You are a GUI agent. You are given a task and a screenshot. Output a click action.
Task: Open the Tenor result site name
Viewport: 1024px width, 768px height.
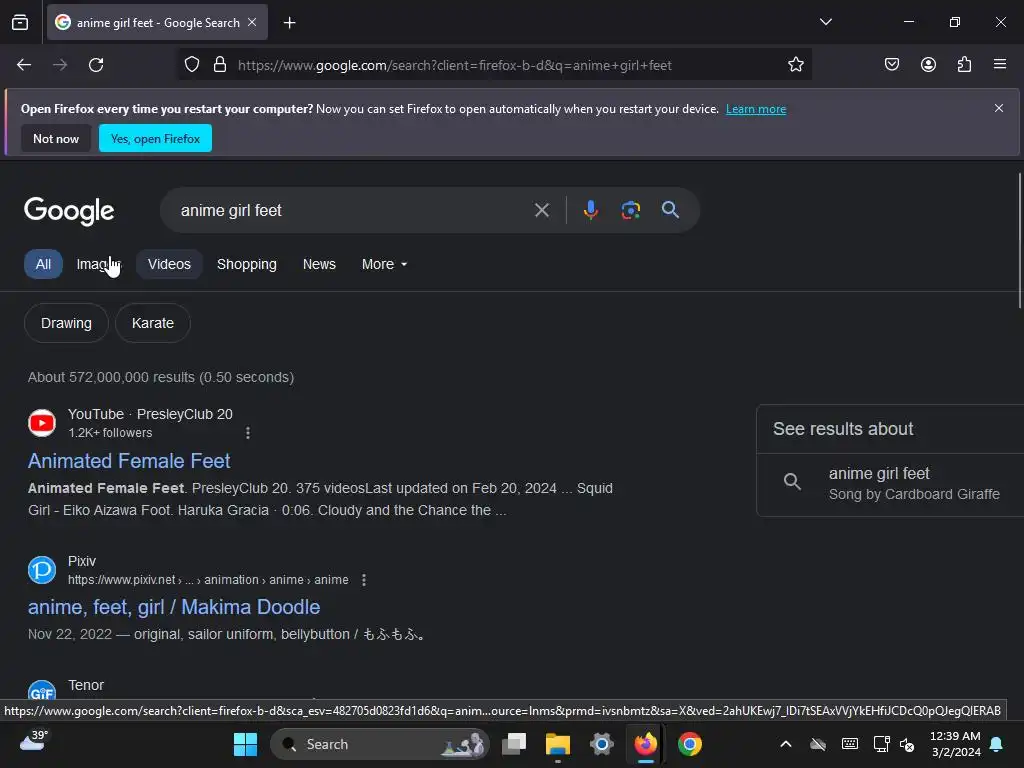coord(86,685)
